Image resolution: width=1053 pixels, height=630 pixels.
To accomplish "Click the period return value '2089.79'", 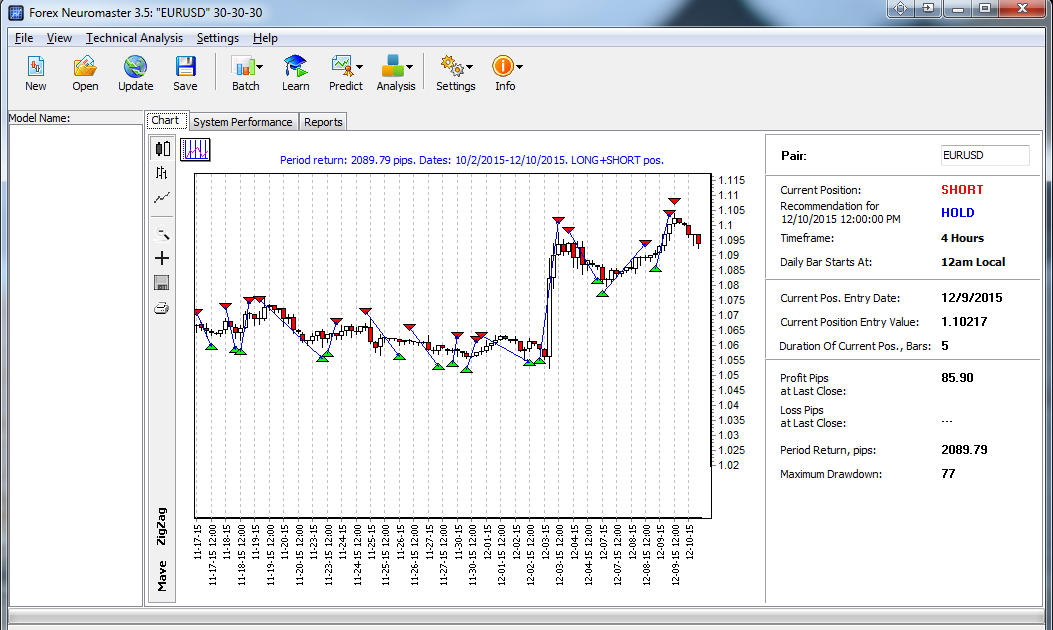I will pos(964,450).
